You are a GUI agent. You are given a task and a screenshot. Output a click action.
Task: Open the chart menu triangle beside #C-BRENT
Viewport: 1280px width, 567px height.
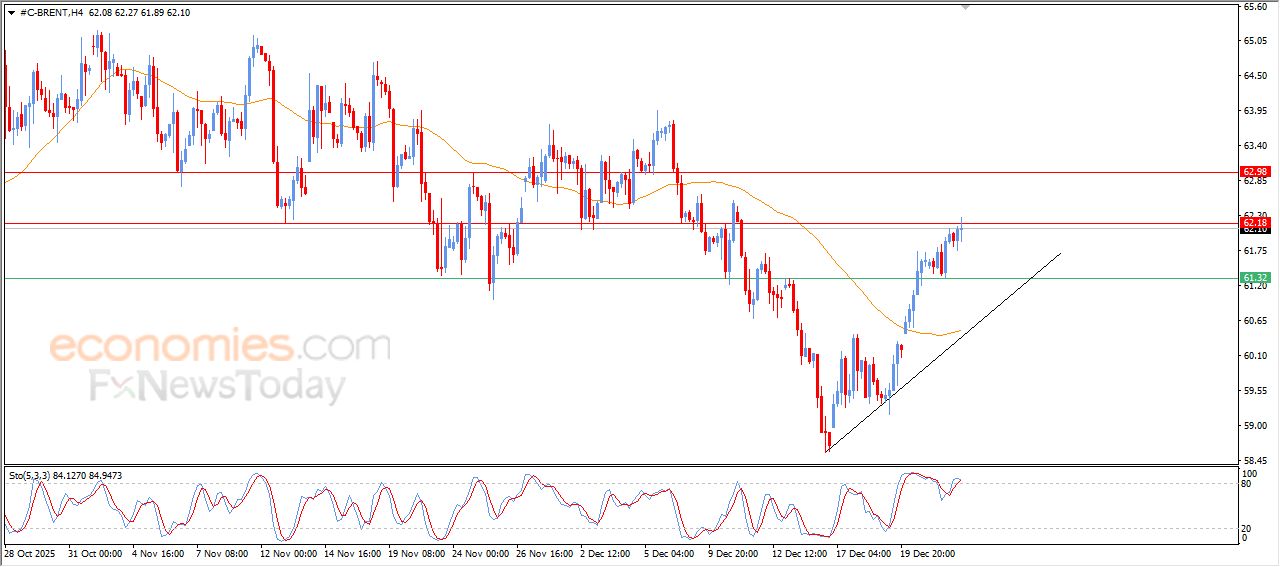coord(11,13)
